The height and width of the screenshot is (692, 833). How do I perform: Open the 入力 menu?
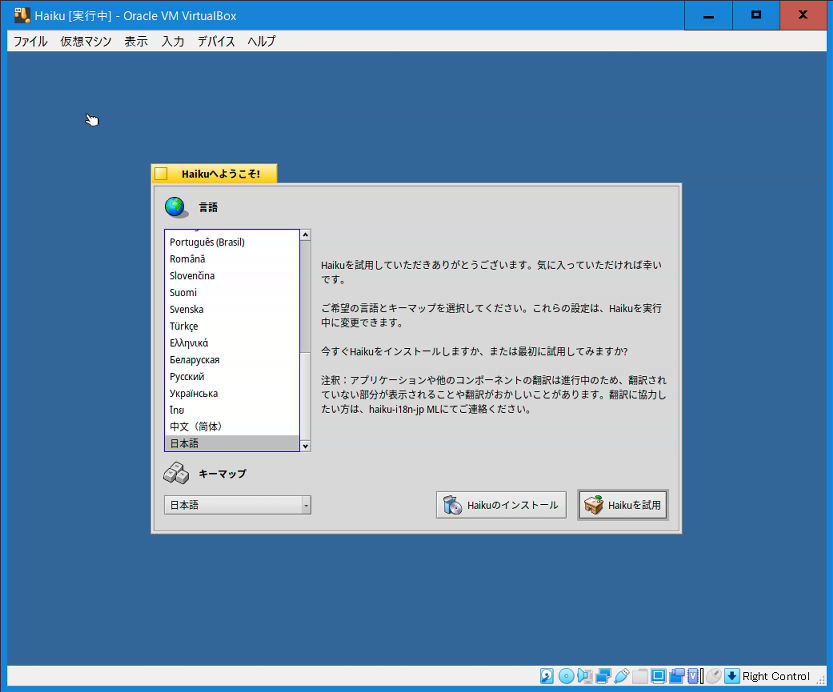coord(173,41)
